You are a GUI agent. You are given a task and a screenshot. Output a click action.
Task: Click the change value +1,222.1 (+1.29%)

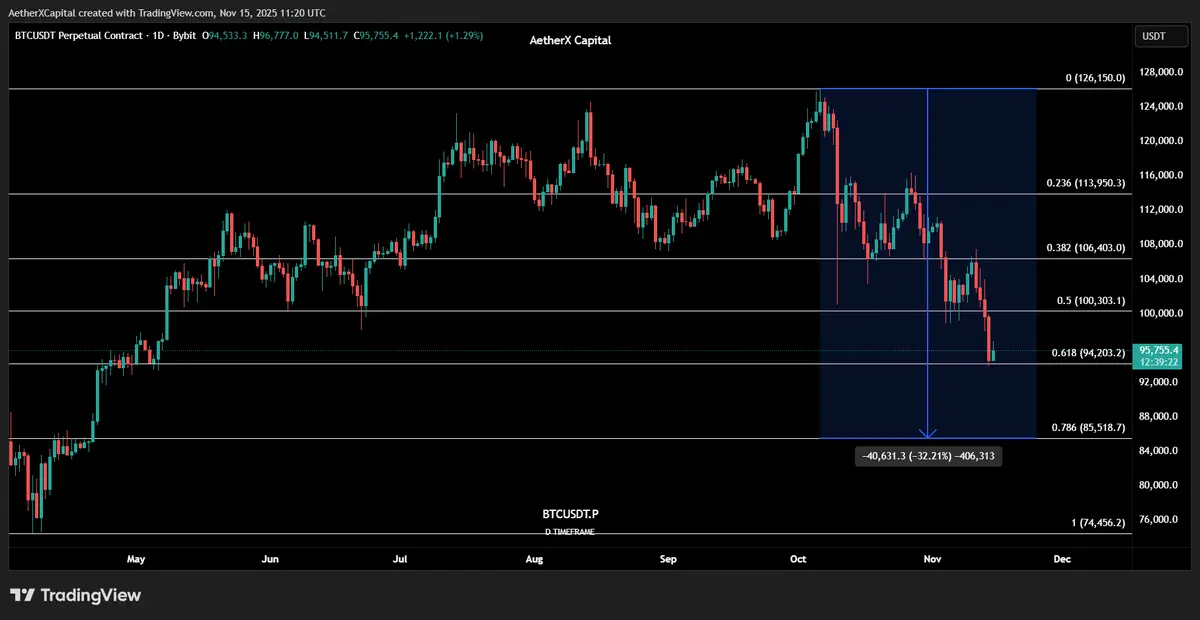[443, 36]
